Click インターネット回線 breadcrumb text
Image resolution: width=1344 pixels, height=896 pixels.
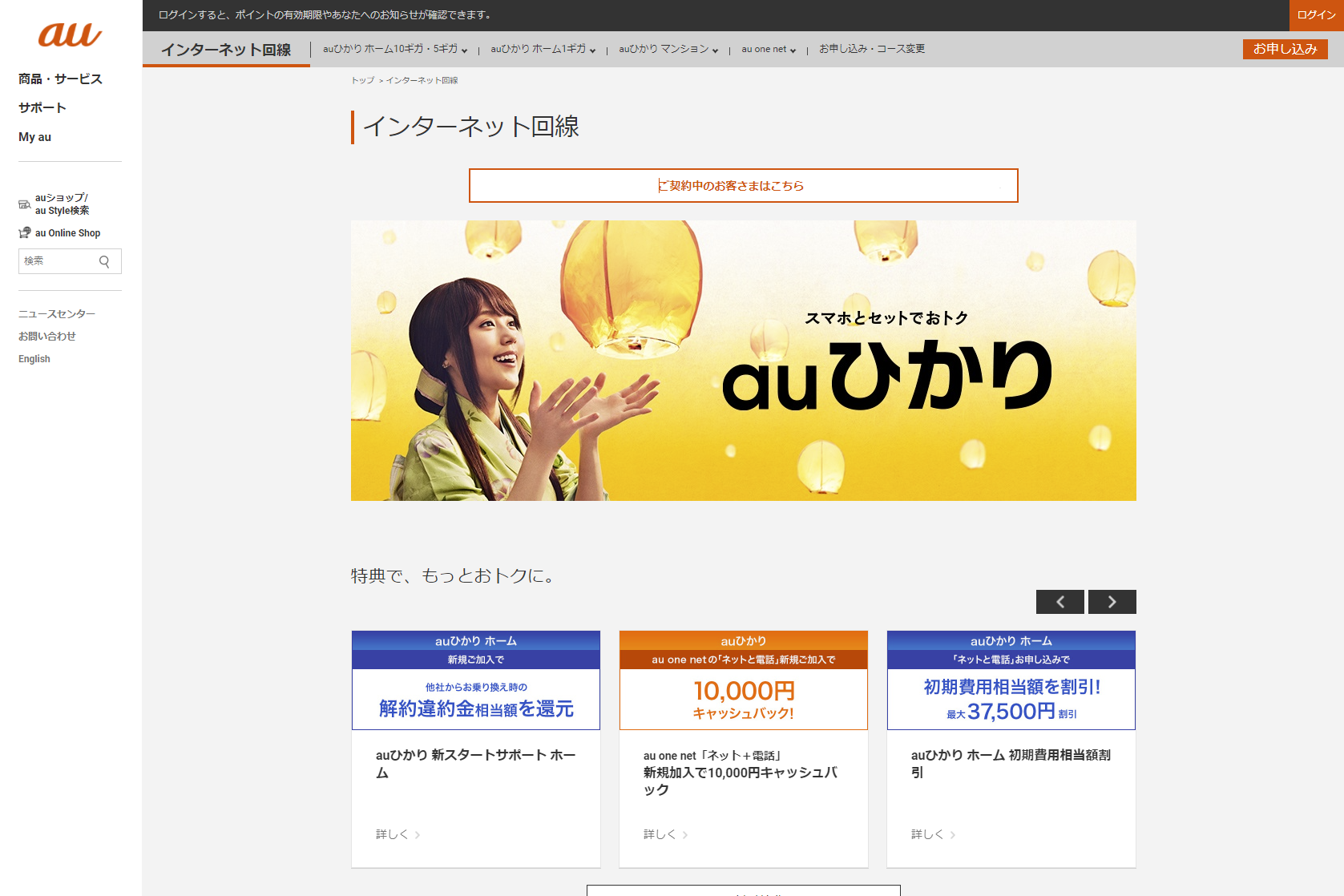[422, 80]
